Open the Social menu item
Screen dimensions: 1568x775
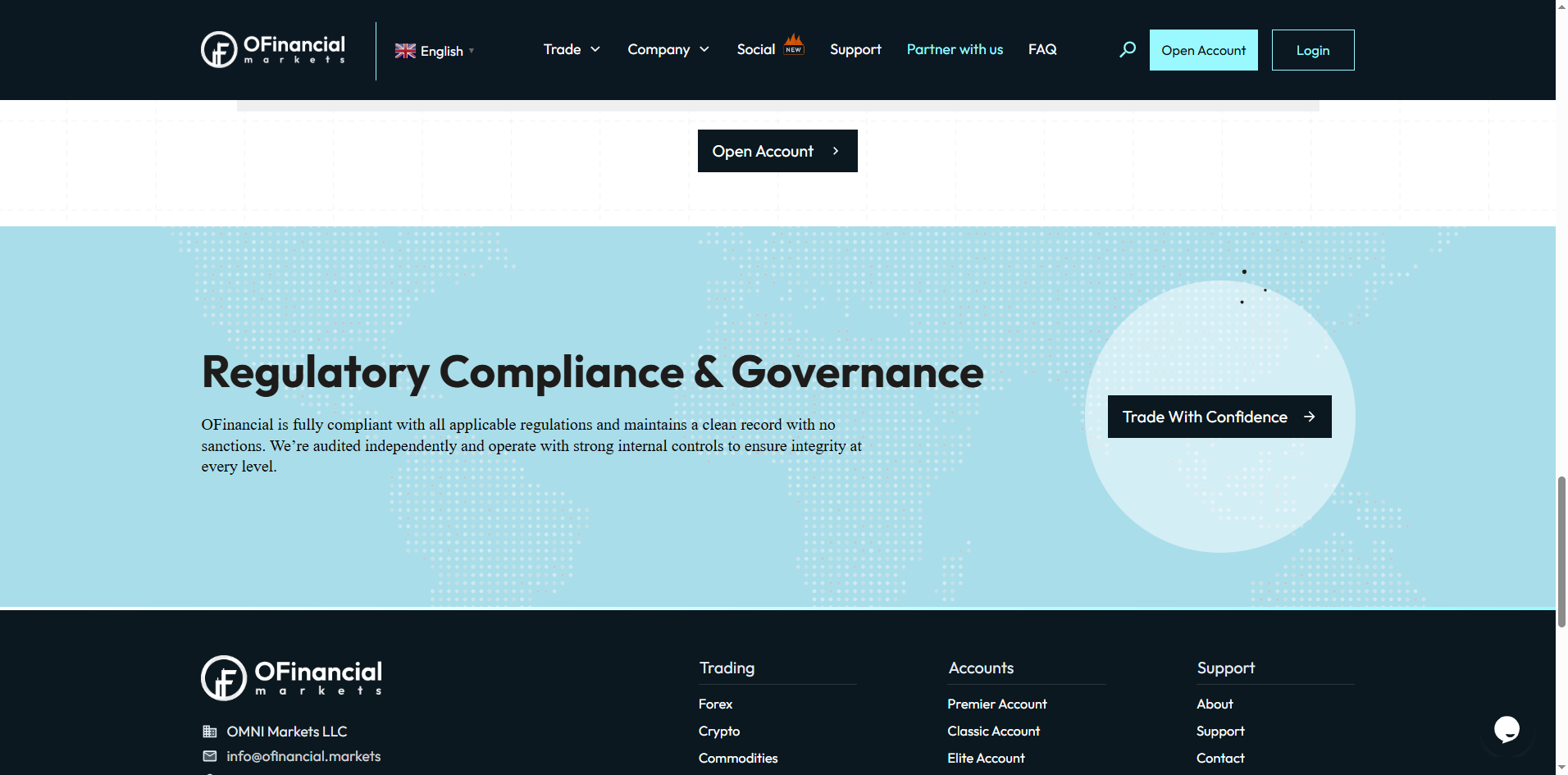point(756,49)
